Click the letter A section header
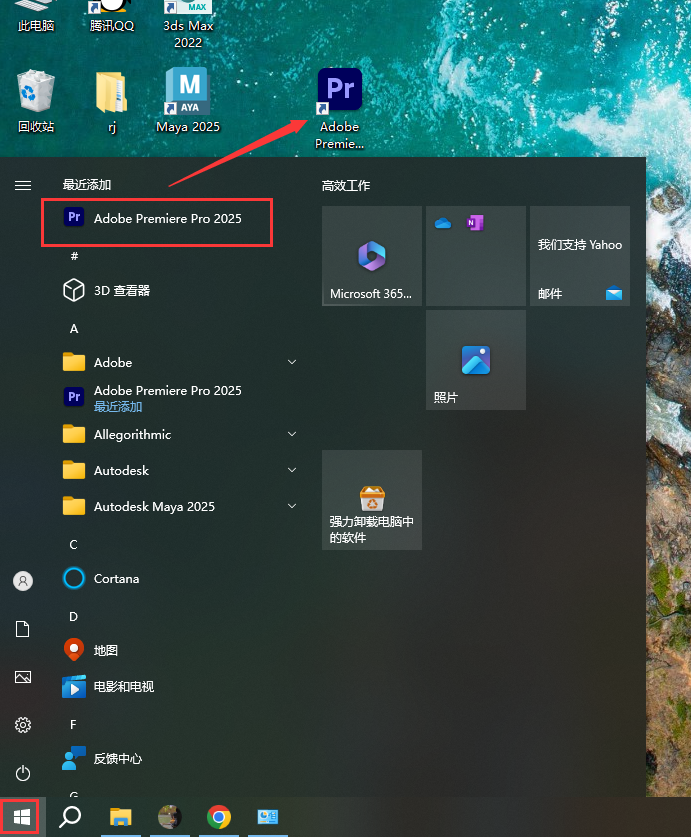 (74, 329)
